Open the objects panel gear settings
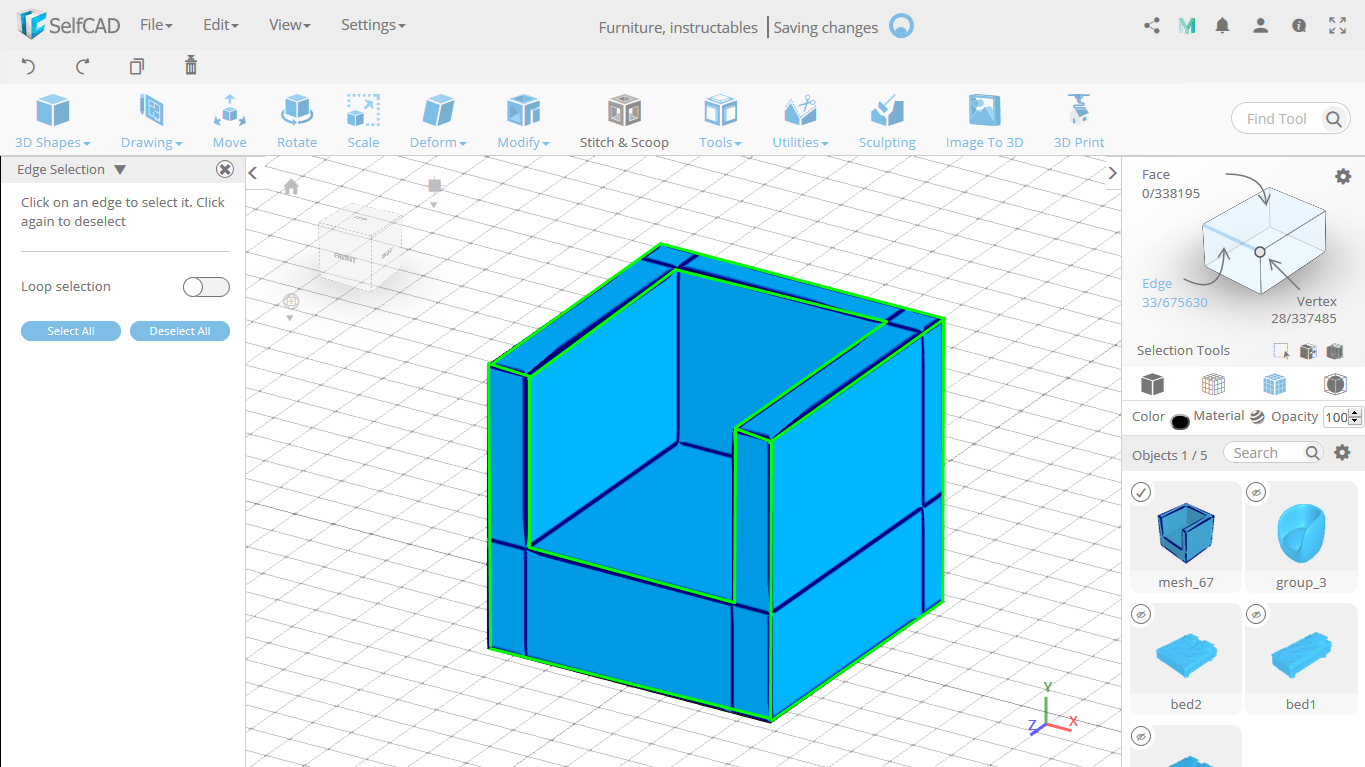1365x767 pixels. tap(1343, 453)
